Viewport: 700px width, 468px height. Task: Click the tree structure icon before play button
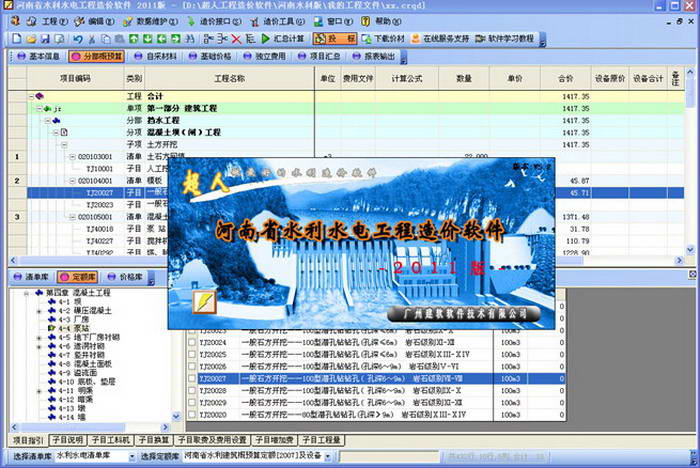250,39
